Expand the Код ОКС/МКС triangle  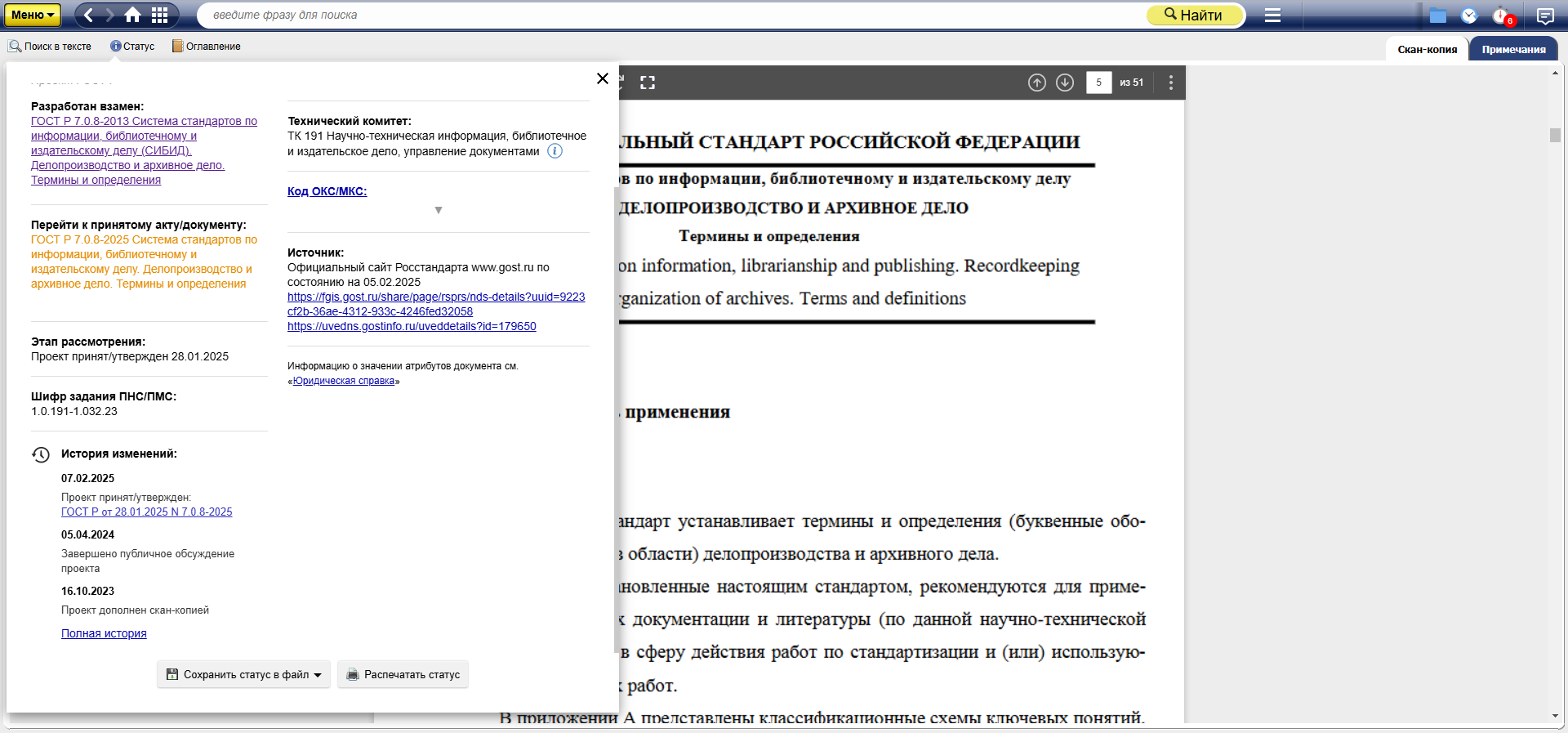point(439,210)
